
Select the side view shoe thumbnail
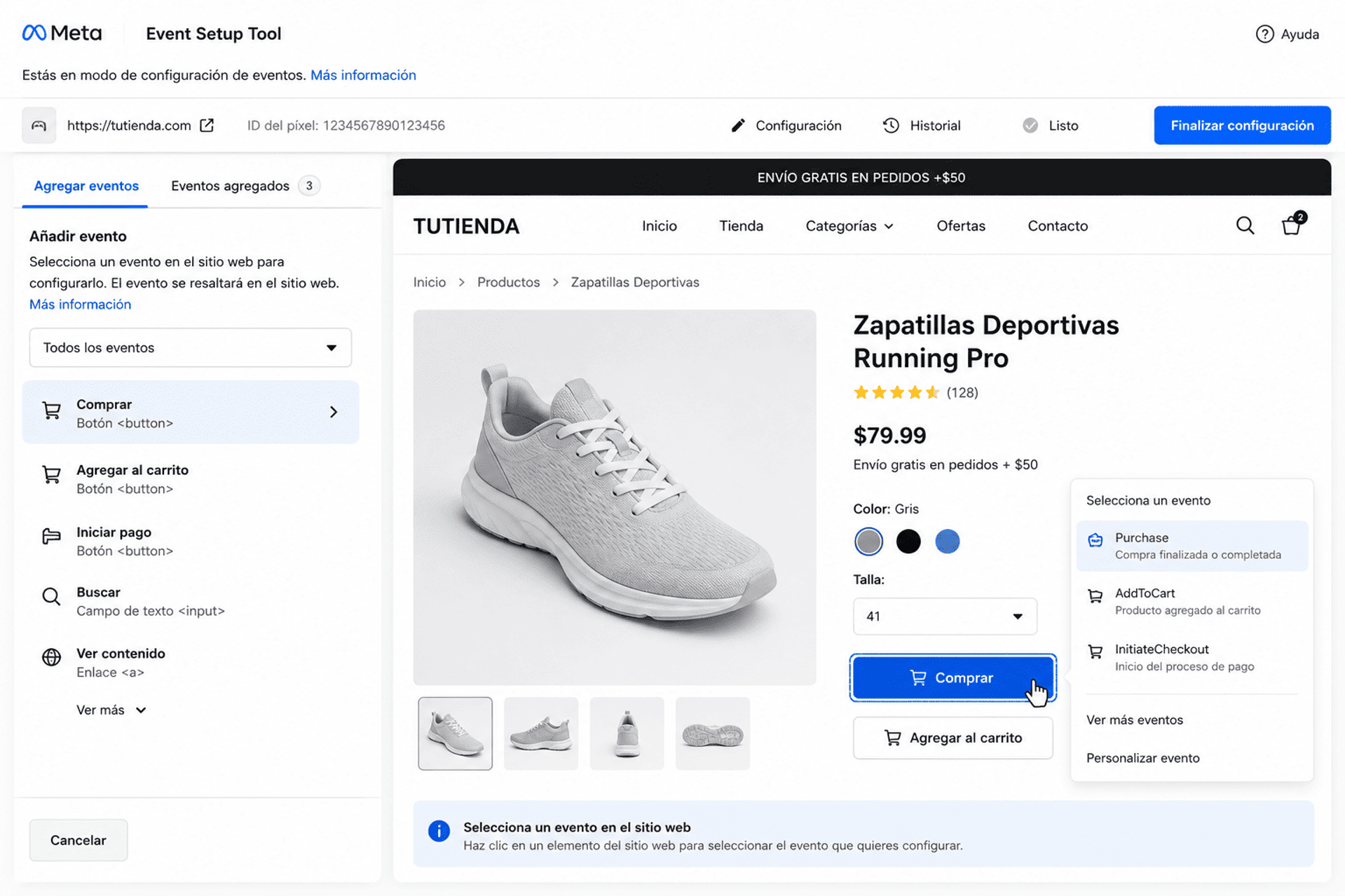[x=541, y=733]
